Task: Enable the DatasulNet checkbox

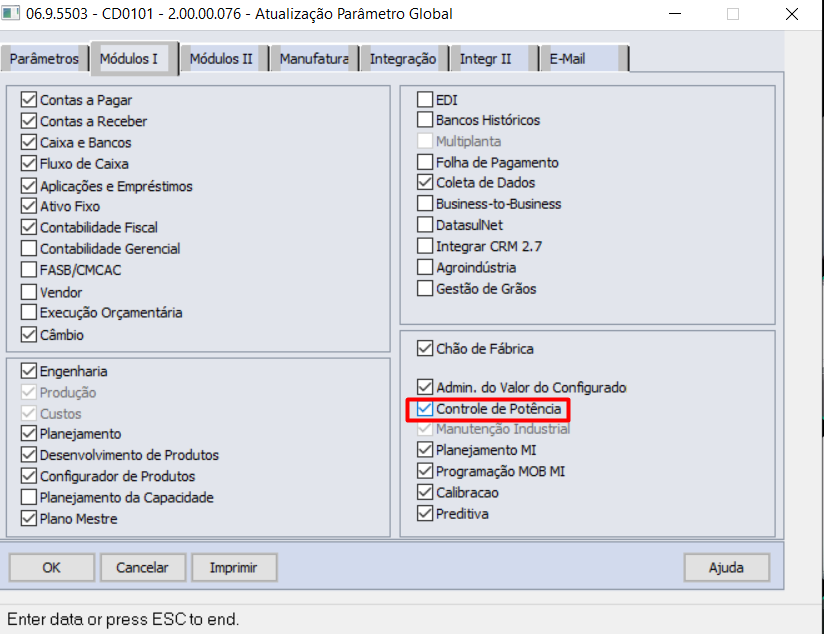Action: pyautogui.click(x=425, y=225)
